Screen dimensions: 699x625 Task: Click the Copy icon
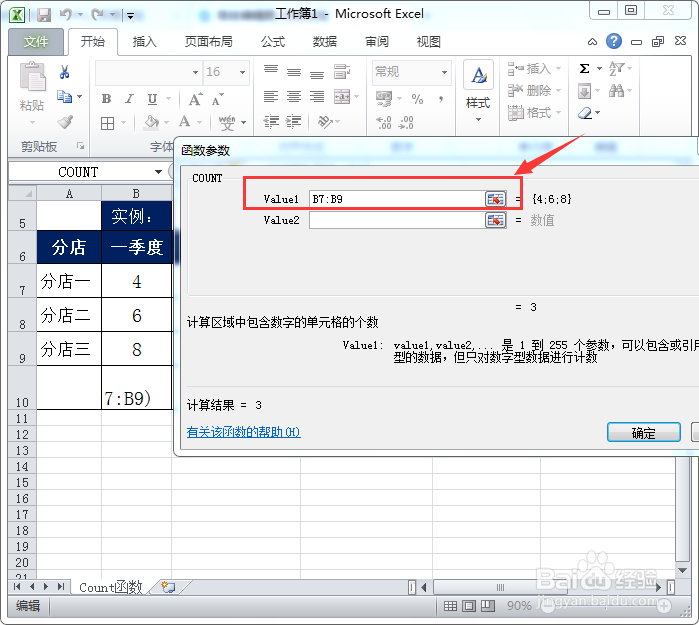coord(65,96)
